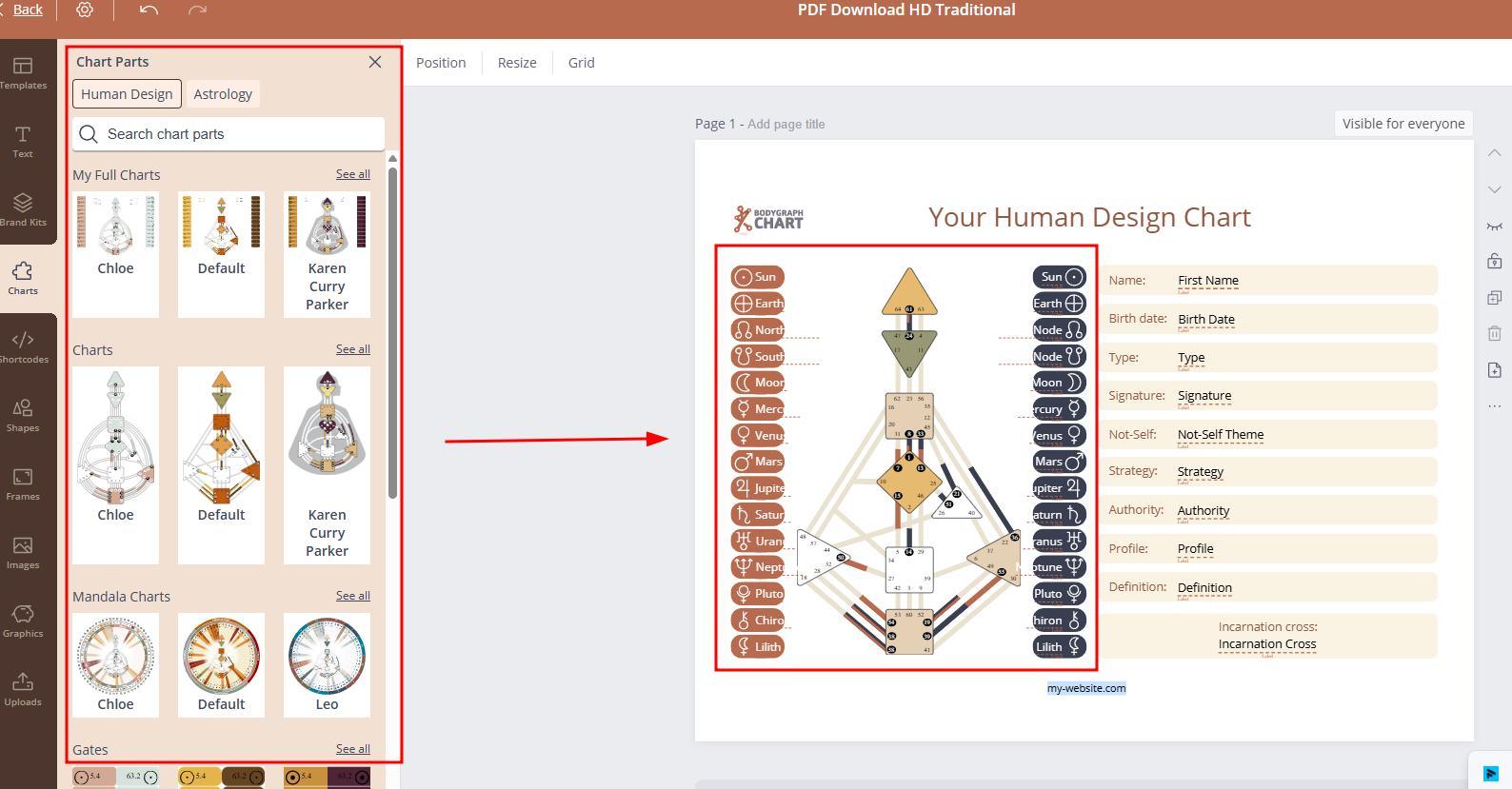Click the Search chart parts field
The height and width of the screenshot is (789, 1512).
click(229, 134)
